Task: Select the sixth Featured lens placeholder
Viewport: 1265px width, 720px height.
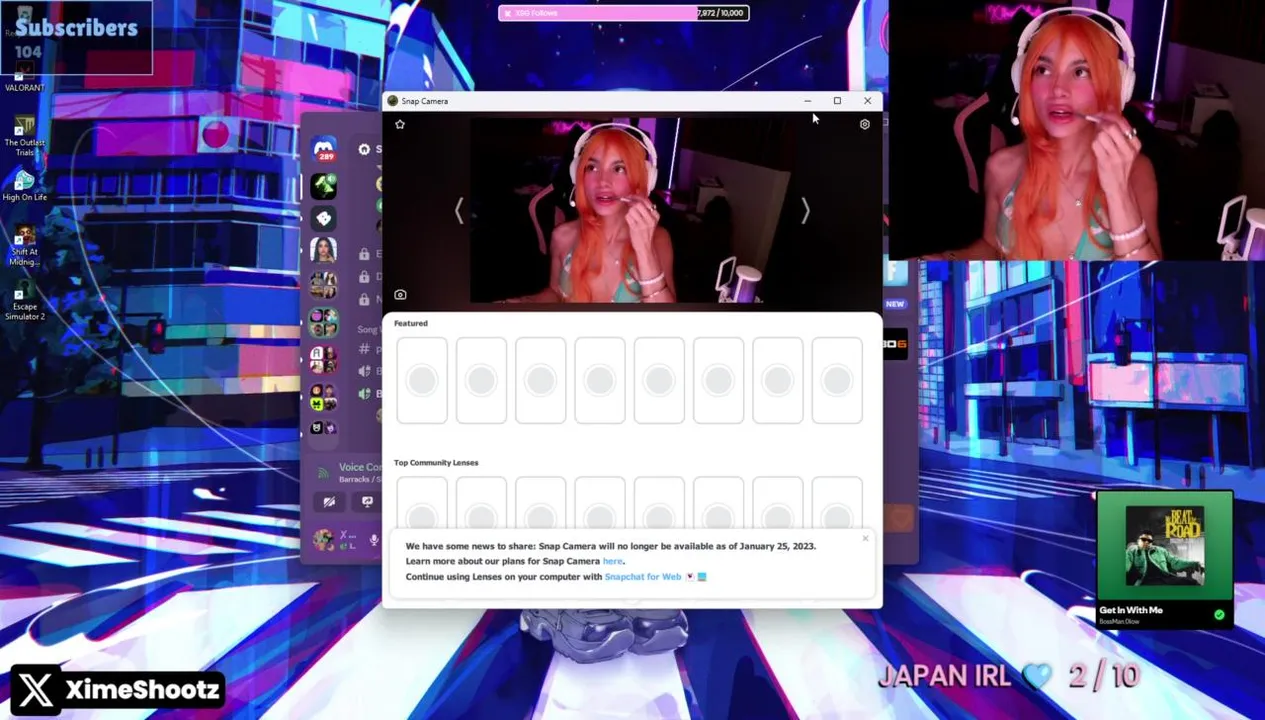Action: (x=718, y=381)
